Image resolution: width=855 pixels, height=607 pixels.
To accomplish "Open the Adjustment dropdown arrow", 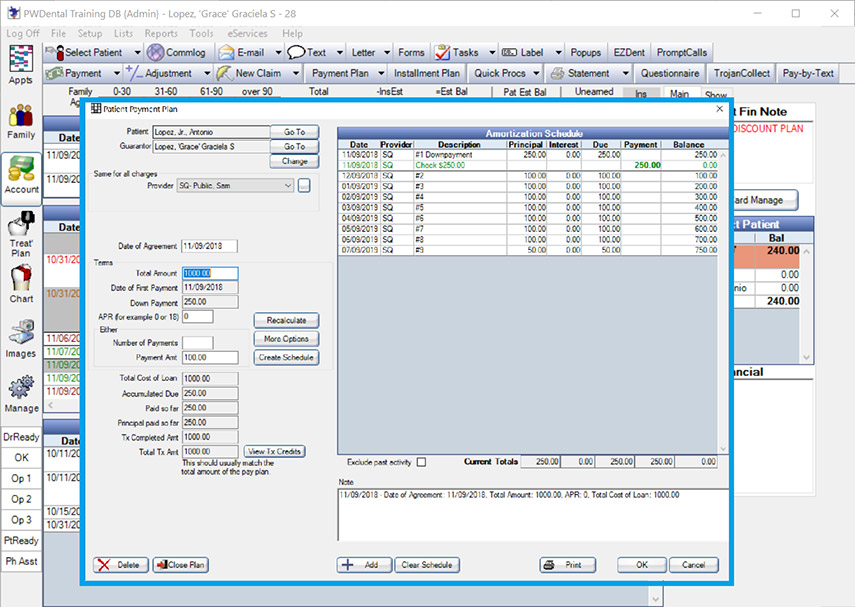I will click(207, 73).
